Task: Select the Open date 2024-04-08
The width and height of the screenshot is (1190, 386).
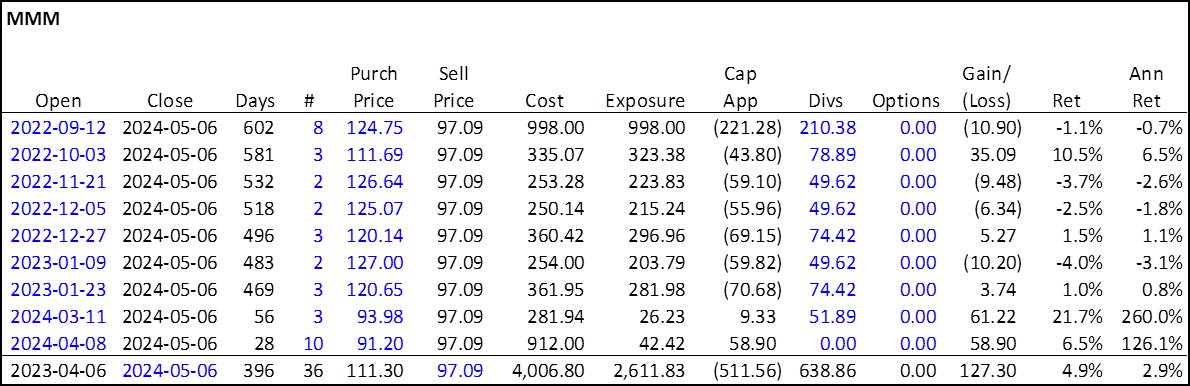Action: (59, 344)
